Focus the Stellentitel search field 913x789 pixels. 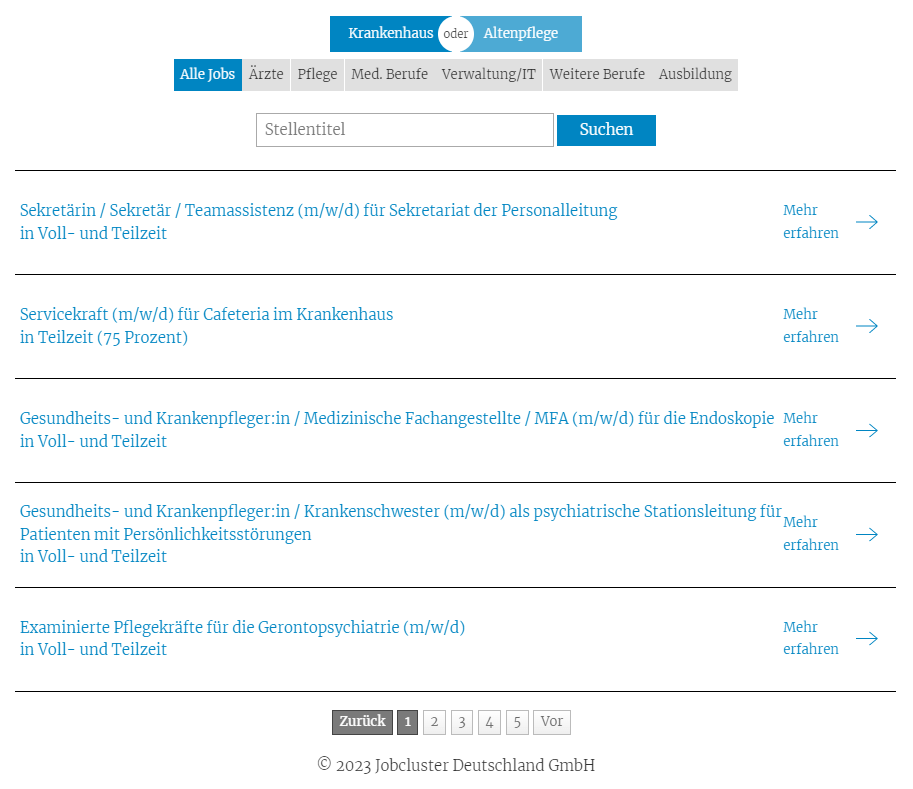404,130
